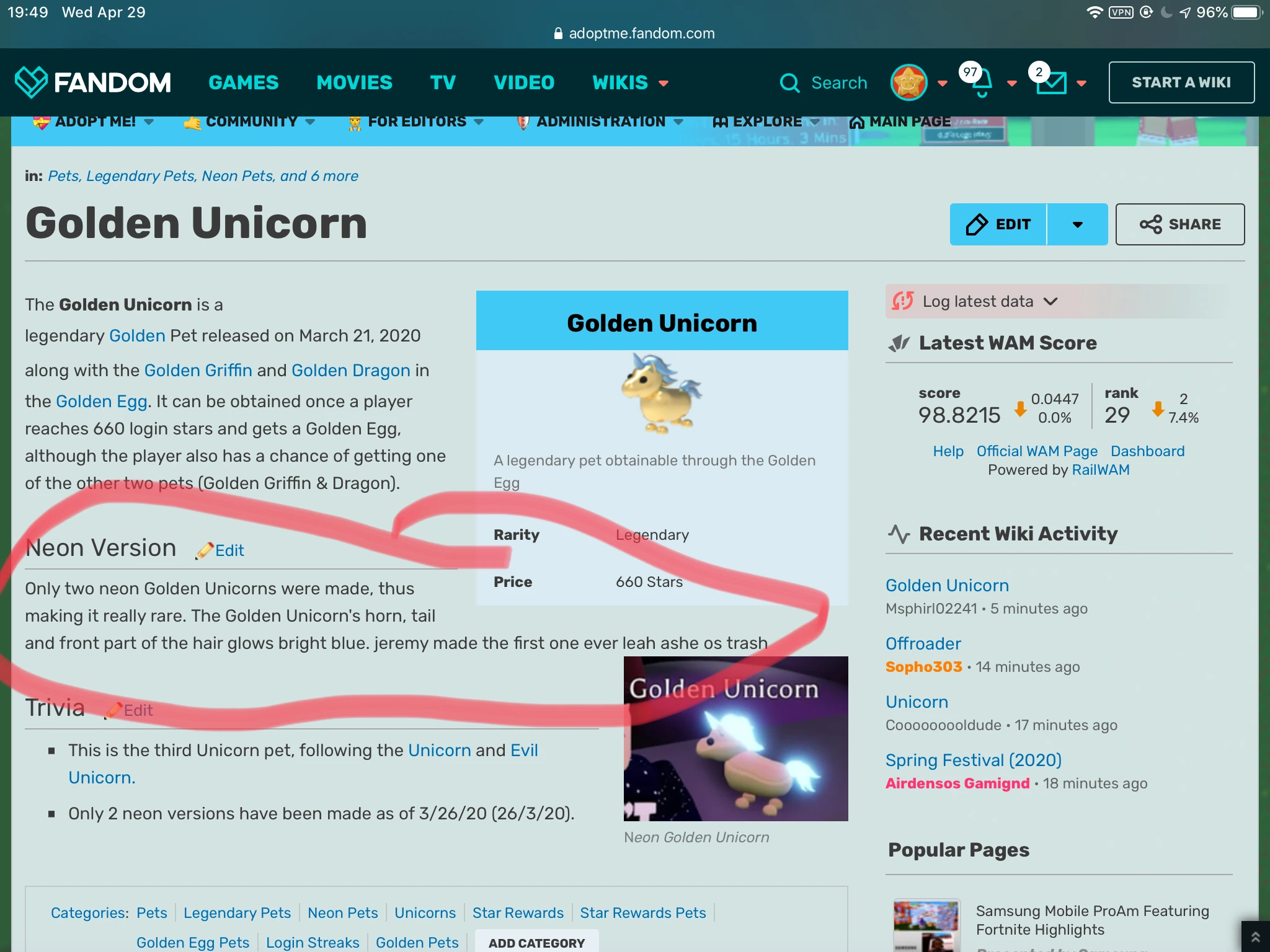Expand the Edit dropdown arrow
This screenshot has height=952, width=1270.
1077,224
